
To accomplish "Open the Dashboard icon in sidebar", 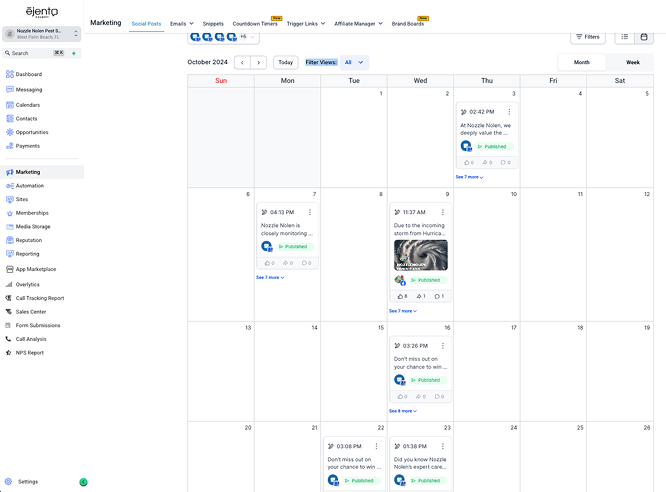I will click(x=10, y=74).
